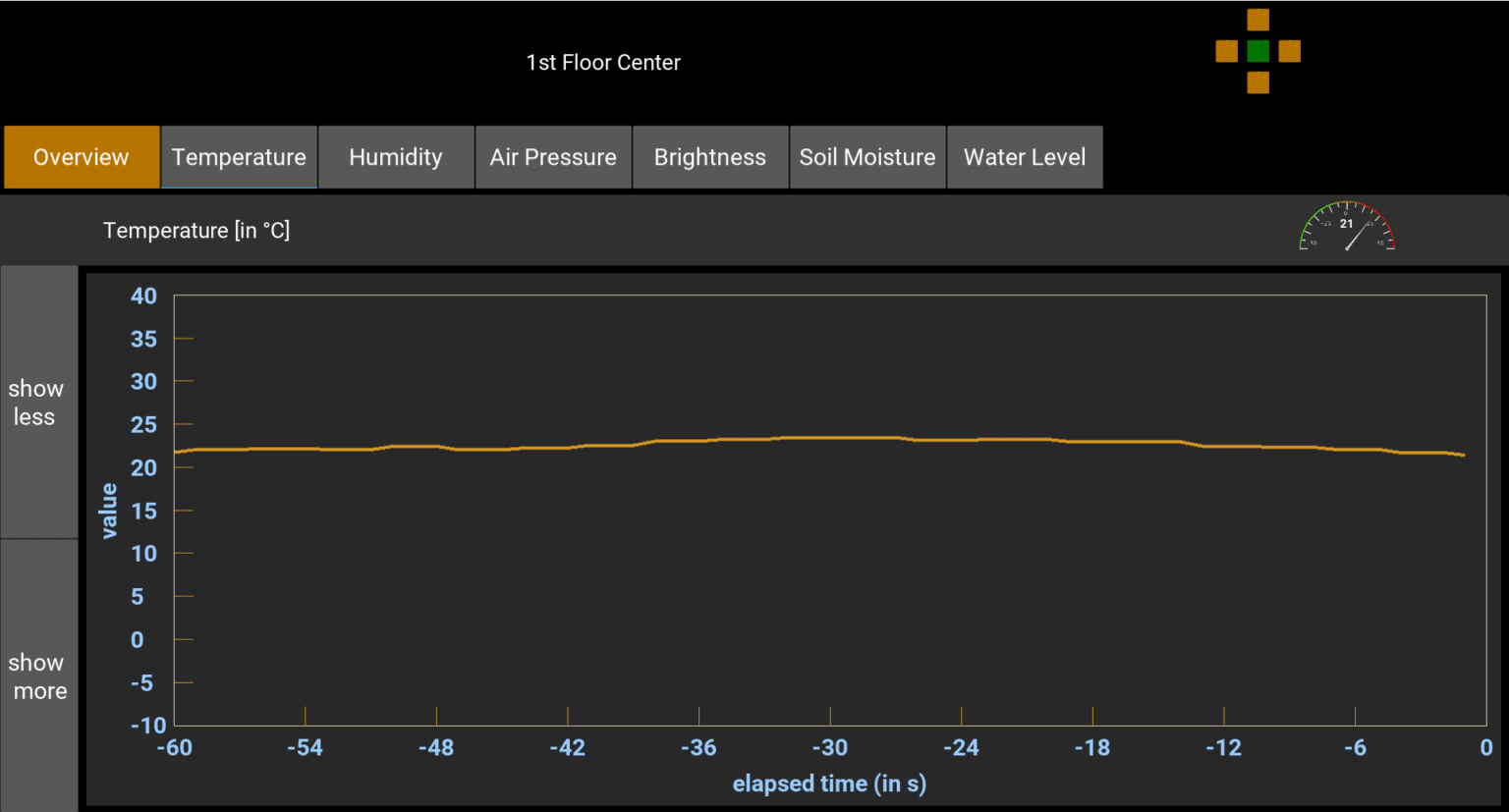View the Water Level tab
Viewport: 1509px width, 812px height.
click(x=1025, y=157)
